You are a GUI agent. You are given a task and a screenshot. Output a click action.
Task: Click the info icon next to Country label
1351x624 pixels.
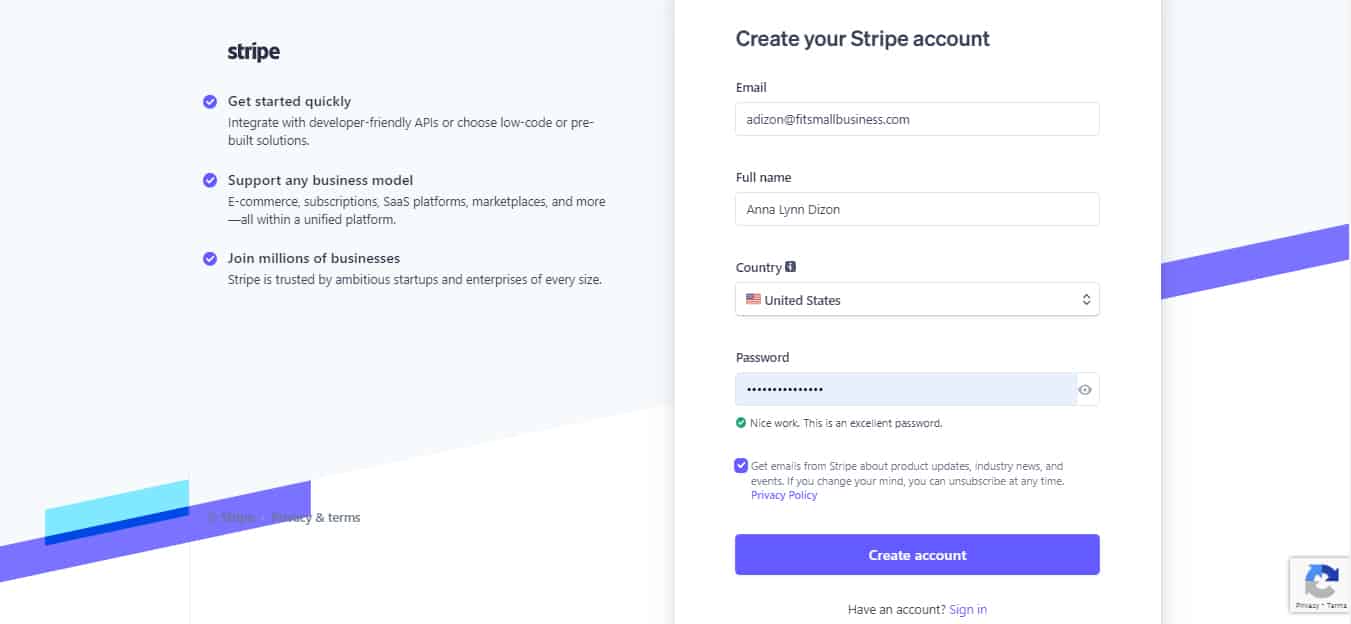click(791, 267)
